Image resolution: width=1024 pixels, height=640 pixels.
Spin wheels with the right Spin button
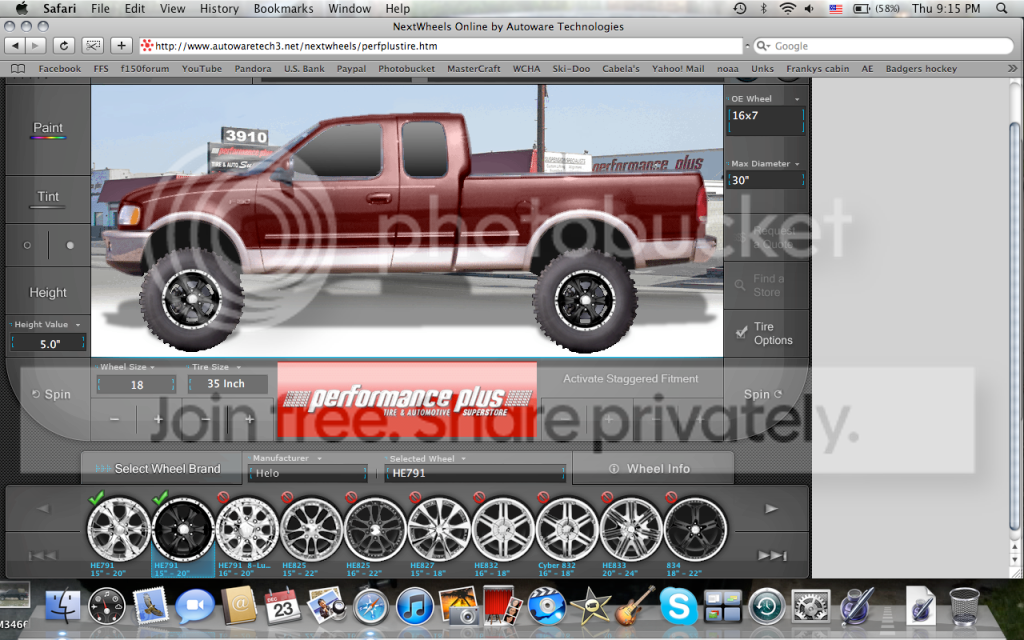763,394
